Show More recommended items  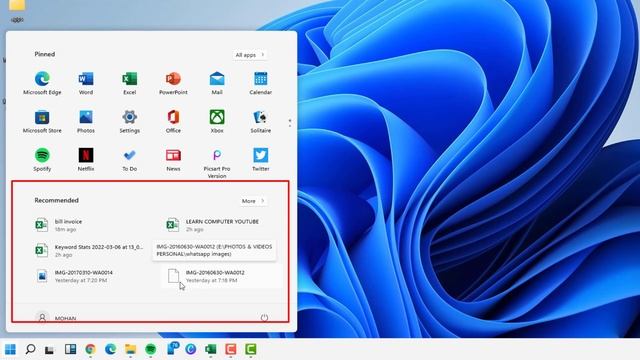click(x=253, y=201)
